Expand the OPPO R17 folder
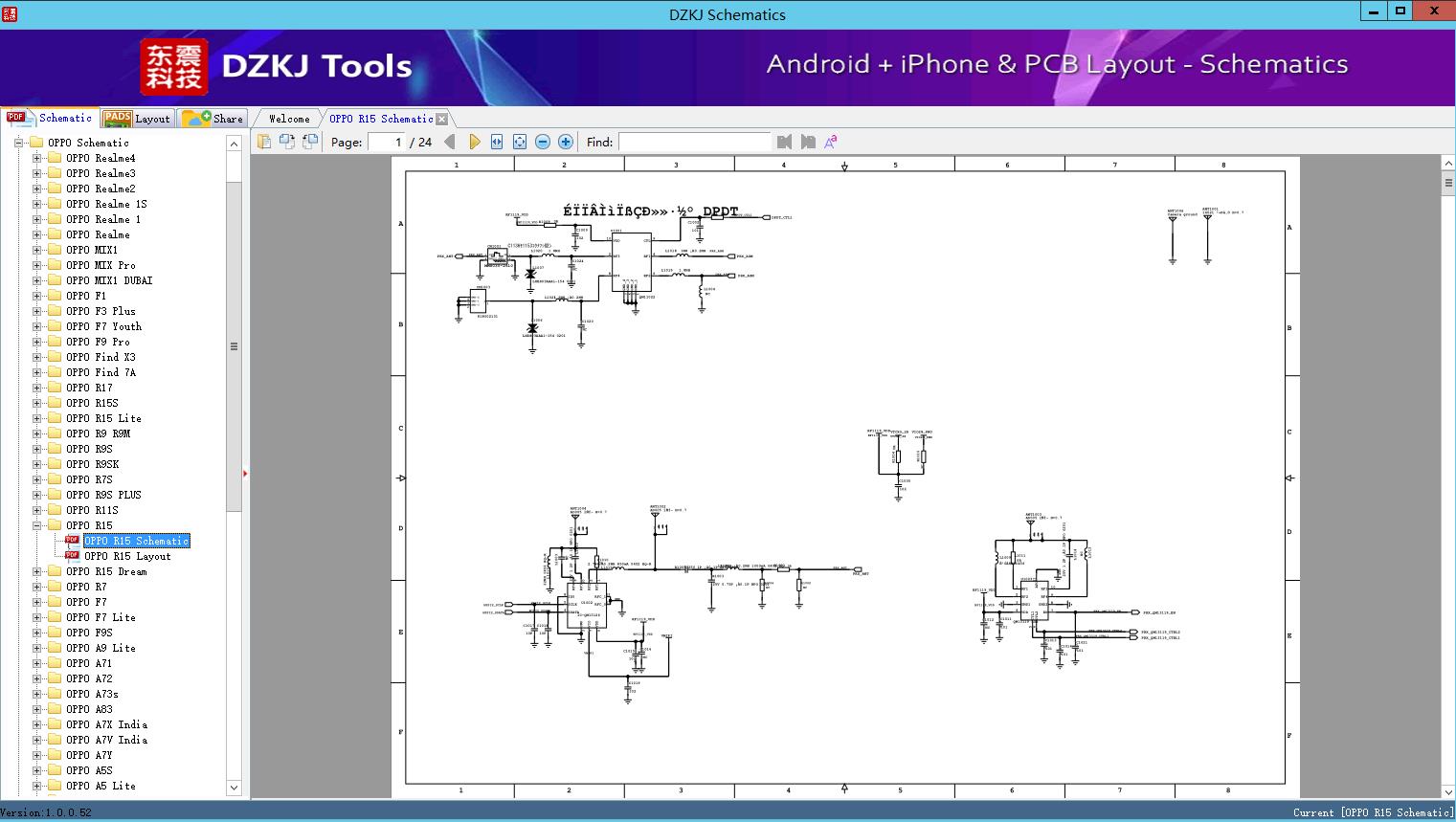This screenshot has height=822, width=1456. point(36,388)
